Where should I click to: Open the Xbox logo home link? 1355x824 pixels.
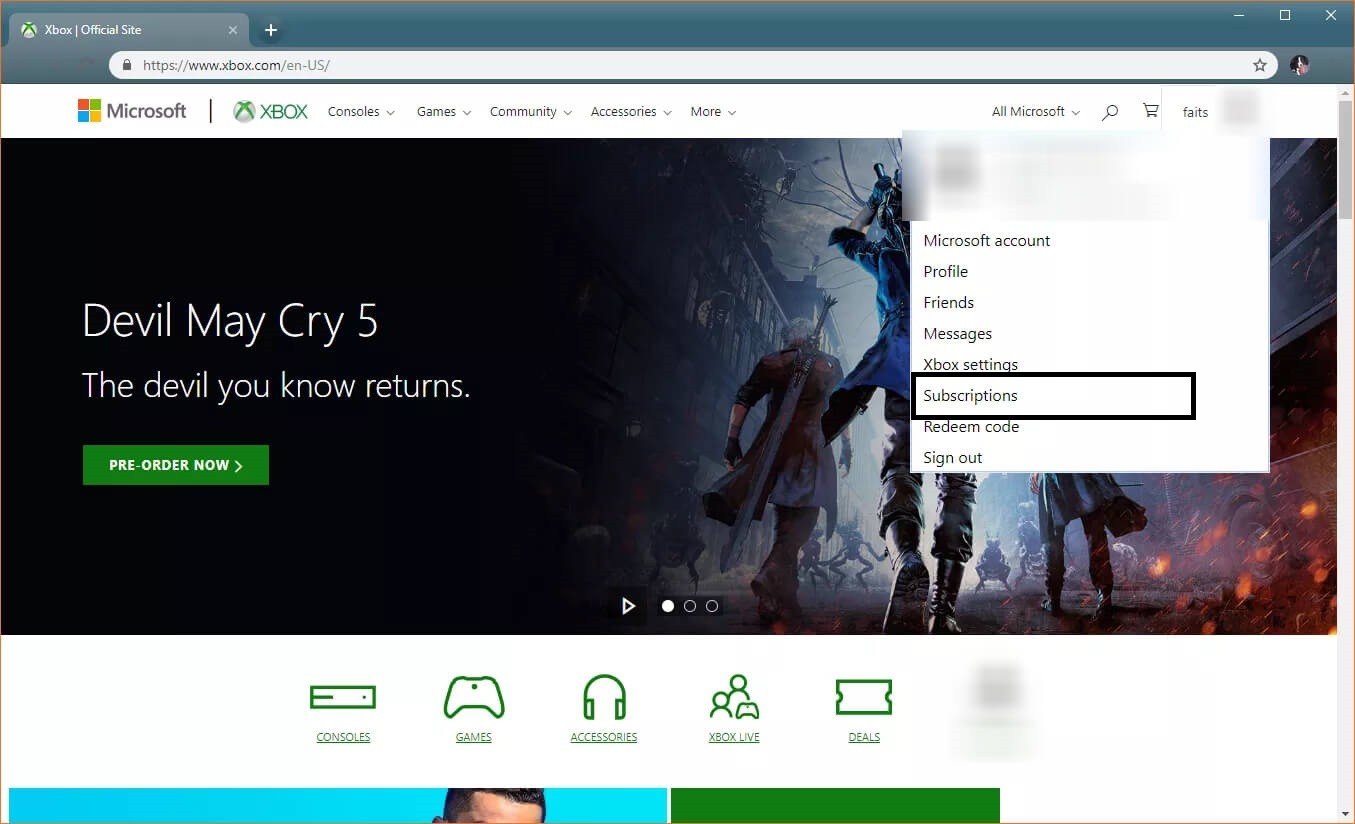click(x=271, y=111)
